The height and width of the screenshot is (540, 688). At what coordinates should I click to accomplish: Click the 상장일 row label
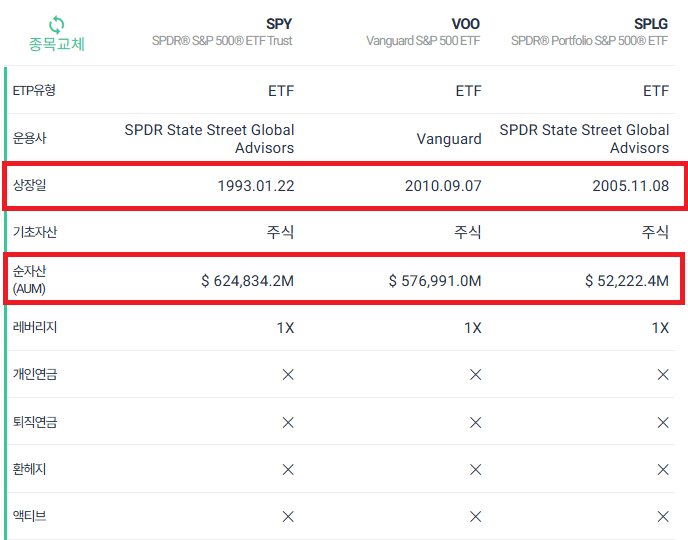[x=29, y=185]
